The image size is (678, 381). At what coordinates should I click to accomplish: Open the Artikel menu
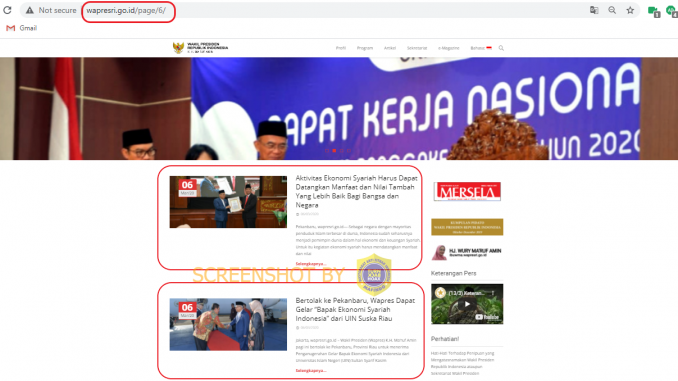[x=390, y=48]
